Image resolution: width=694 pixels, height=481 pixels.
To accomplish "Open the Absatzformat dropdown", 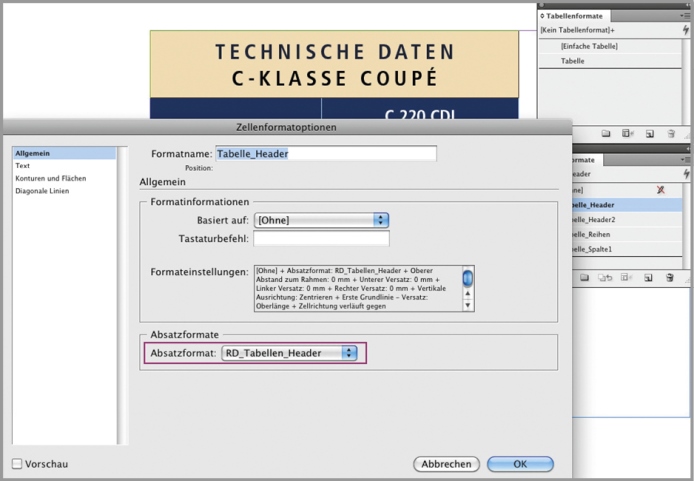I will (289, 353).
